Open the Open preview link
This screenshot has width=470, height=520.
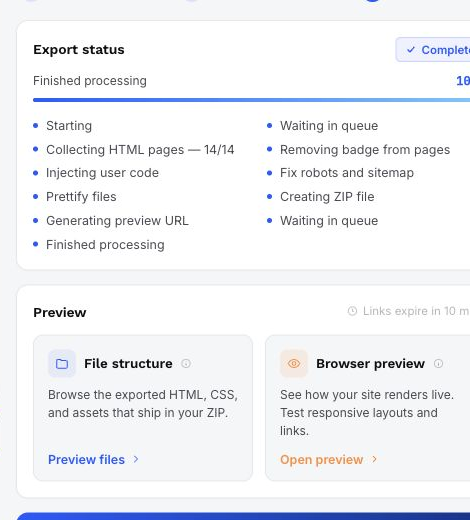click(329, 459)
